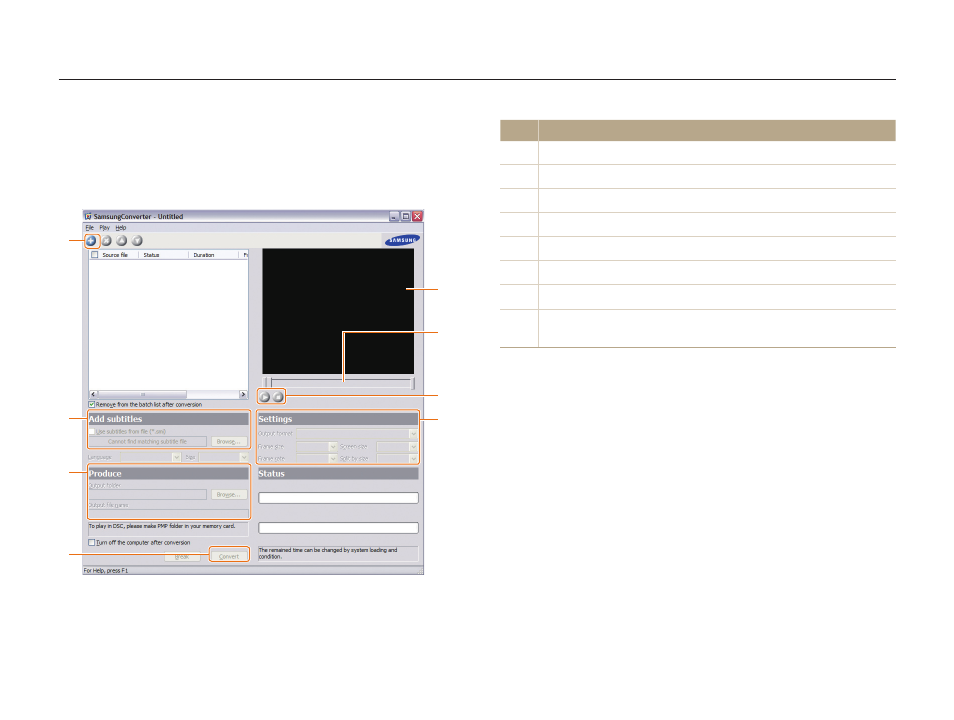Screen dimensions: 954x720
Task: Click the Output file name text field
Action: 169,514
